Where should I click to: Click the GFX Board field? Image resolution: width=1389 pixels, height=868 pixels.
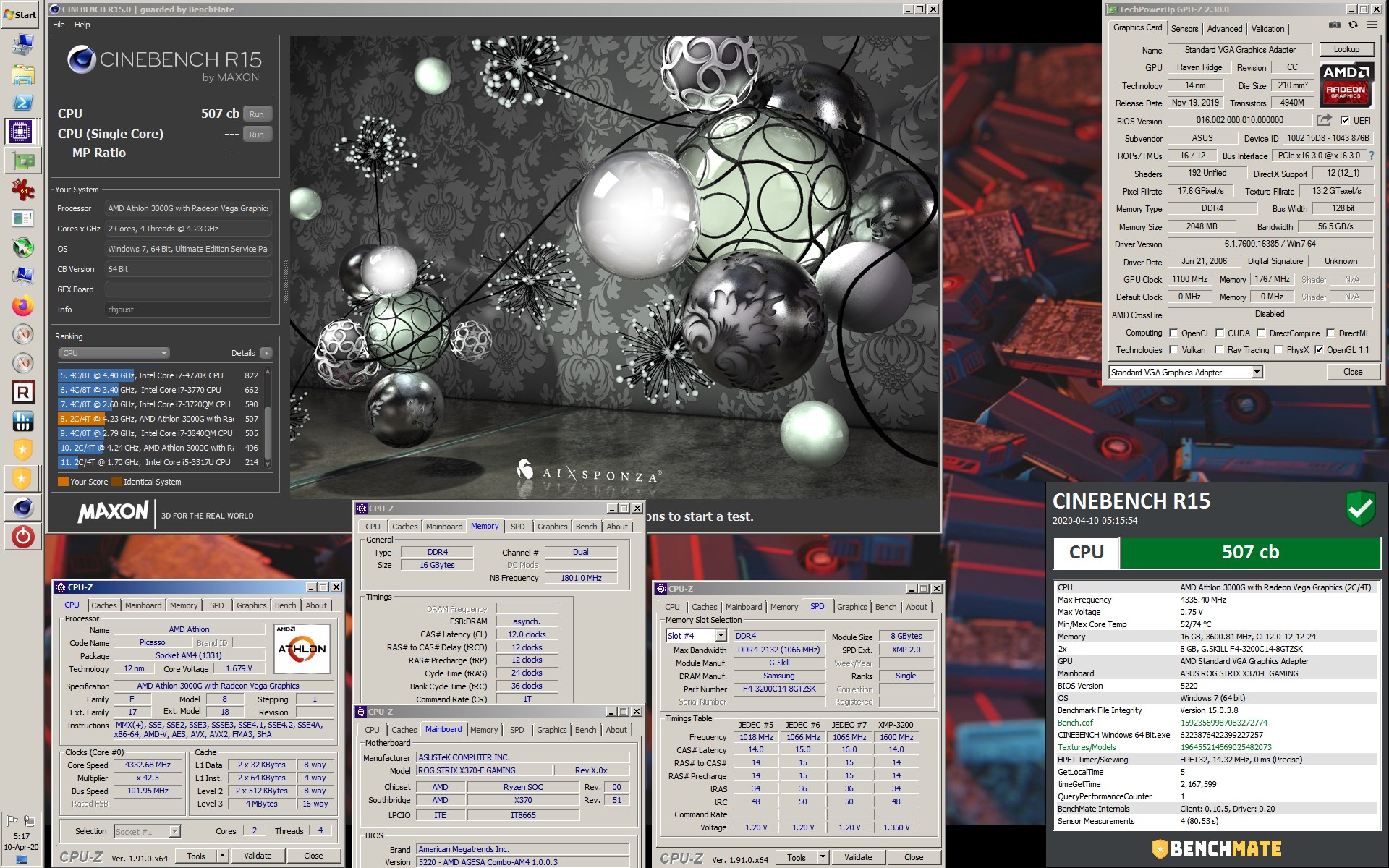point(188,289)
